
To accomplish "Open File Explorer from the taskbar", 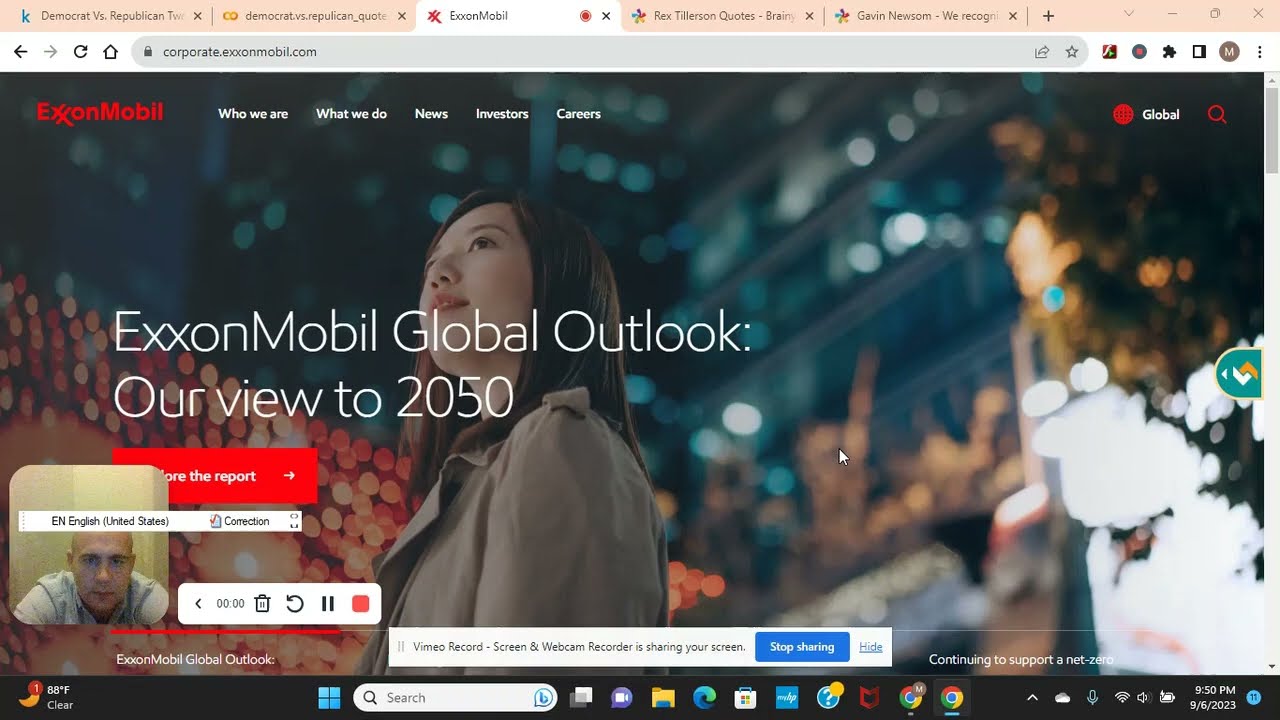I will coord(664,697).
